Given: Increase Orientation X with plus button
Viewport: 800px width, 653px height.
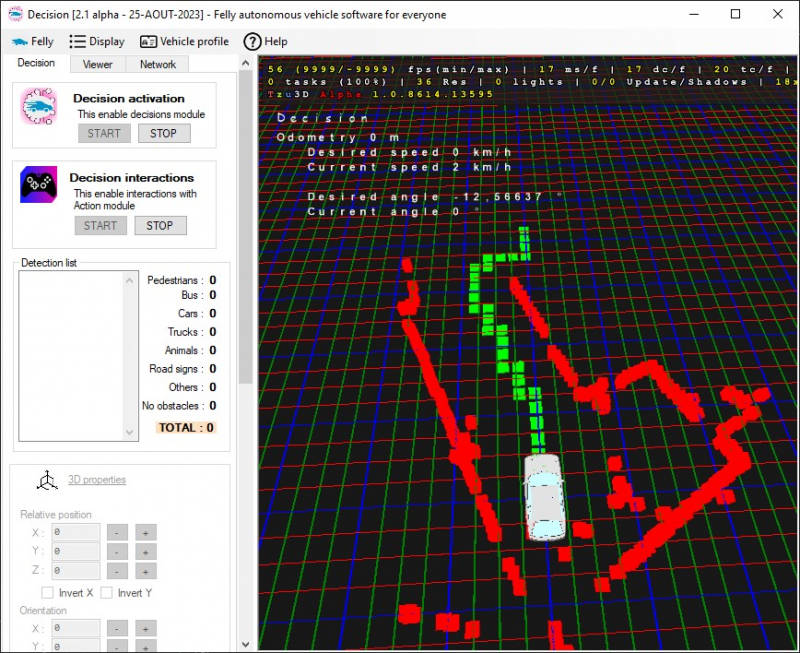Looking at the screenshot, I should coord(145,629).
